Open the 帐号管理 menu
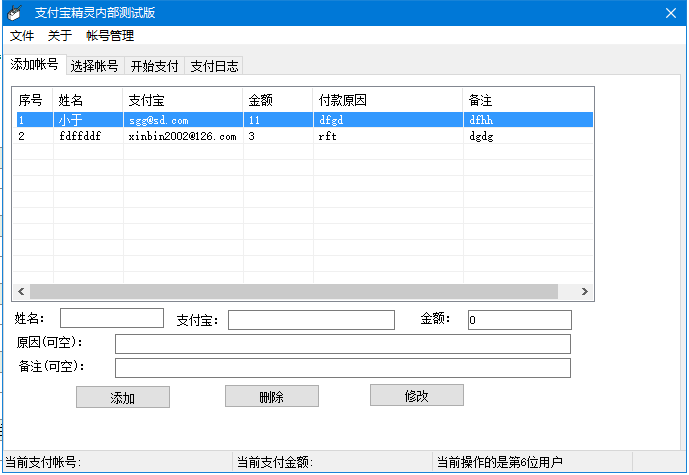The height and width of the screenshot is (475, 689). click(x=110, y=36)
